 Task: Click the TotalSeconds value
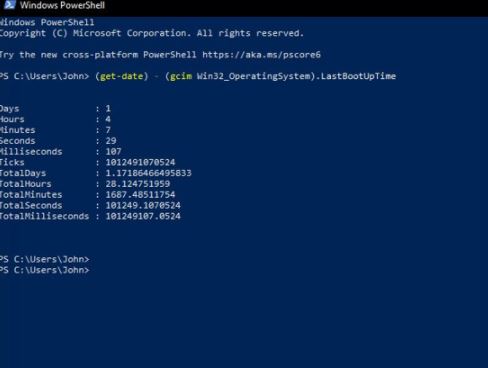pos(143,206)
